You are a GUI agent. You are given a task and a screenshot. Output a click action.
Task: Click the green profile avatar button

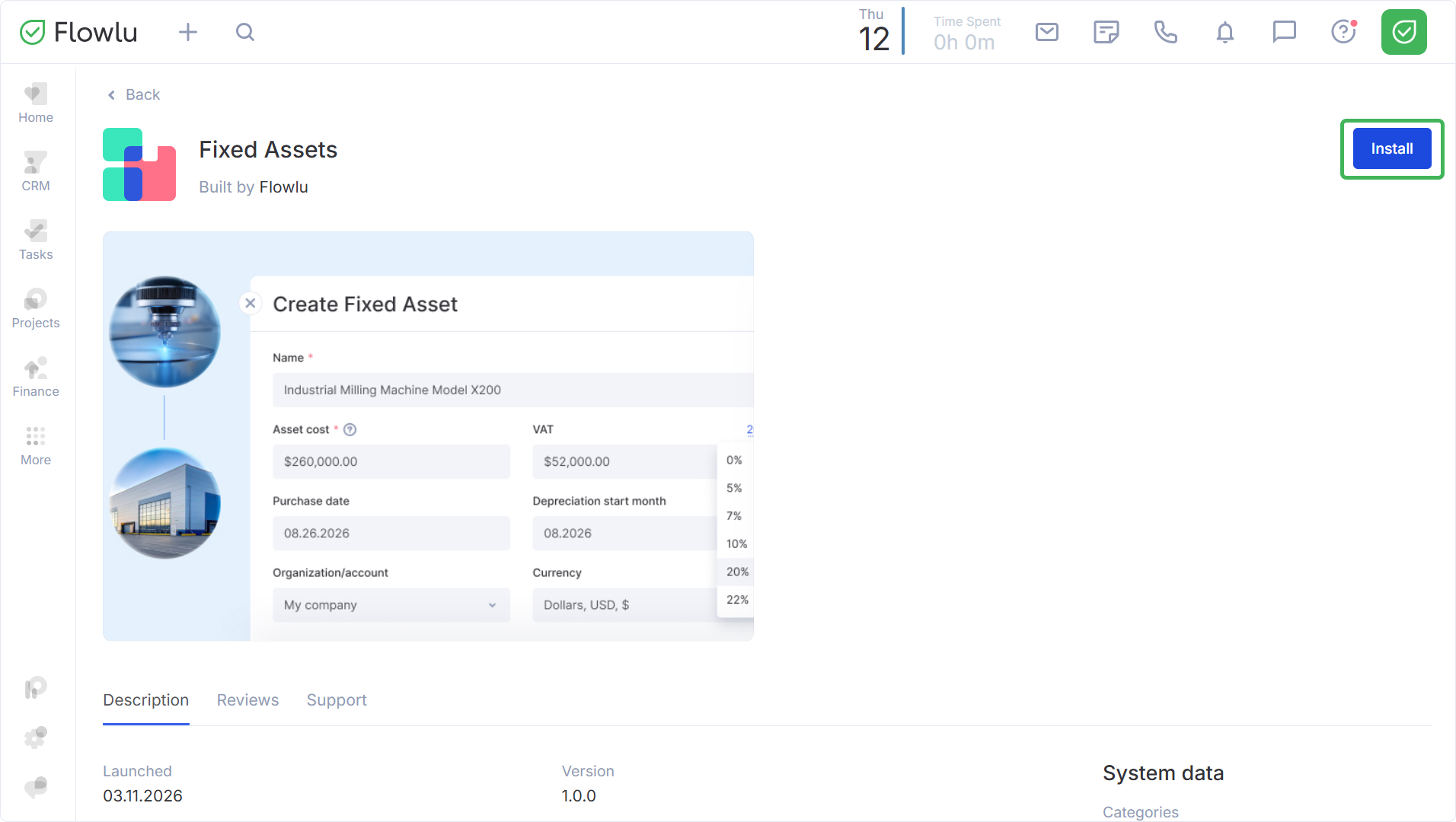click(1403, 32)
